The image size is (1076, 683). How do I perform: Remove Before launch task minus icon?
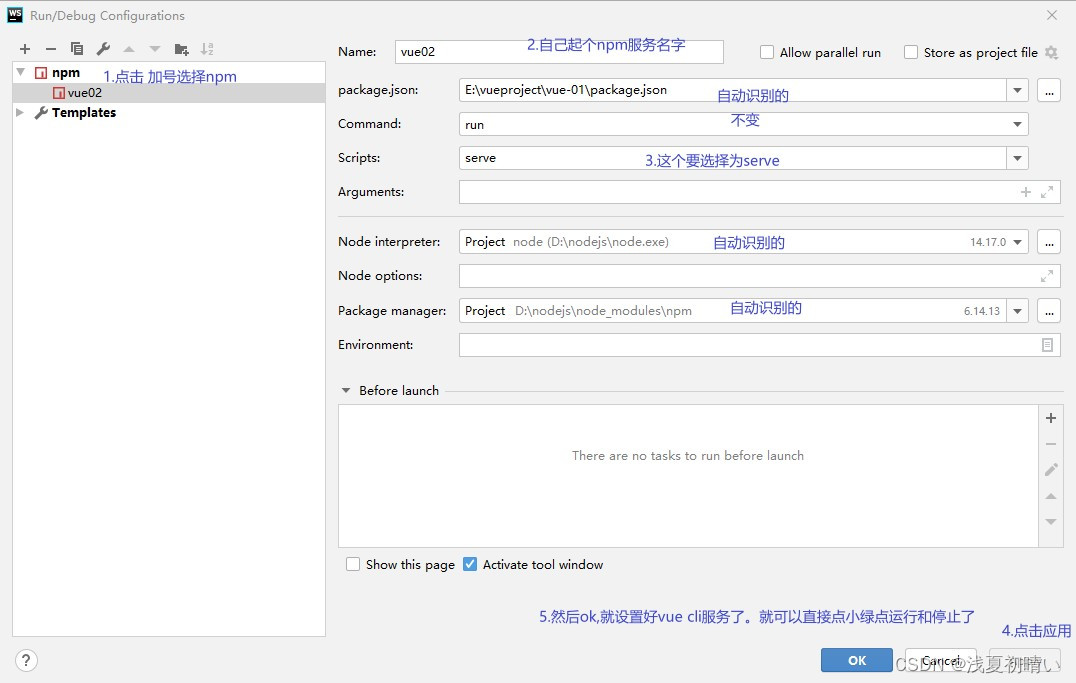tap(1051, 444)
